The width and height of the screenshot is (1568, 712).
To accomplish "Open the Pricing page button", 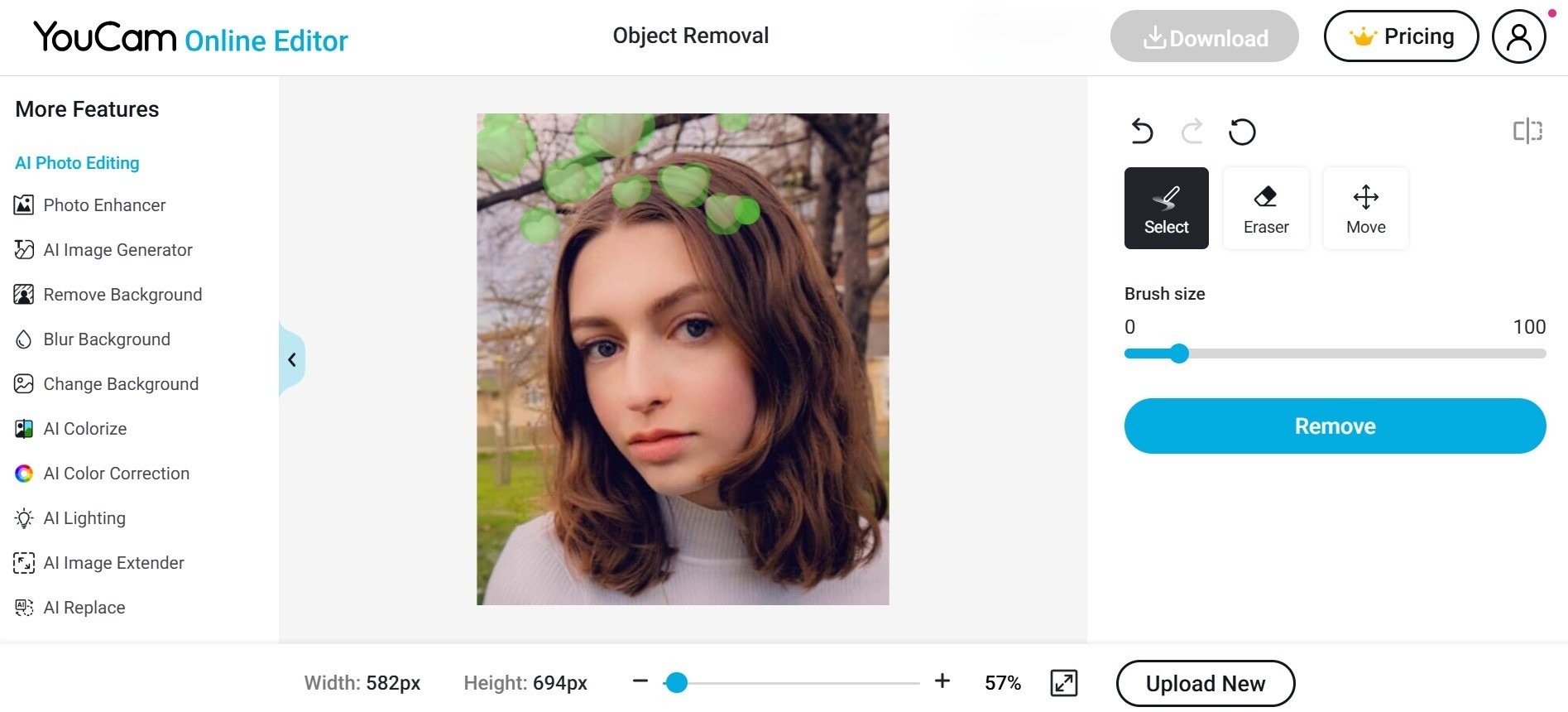I will tap(1401, 36).
